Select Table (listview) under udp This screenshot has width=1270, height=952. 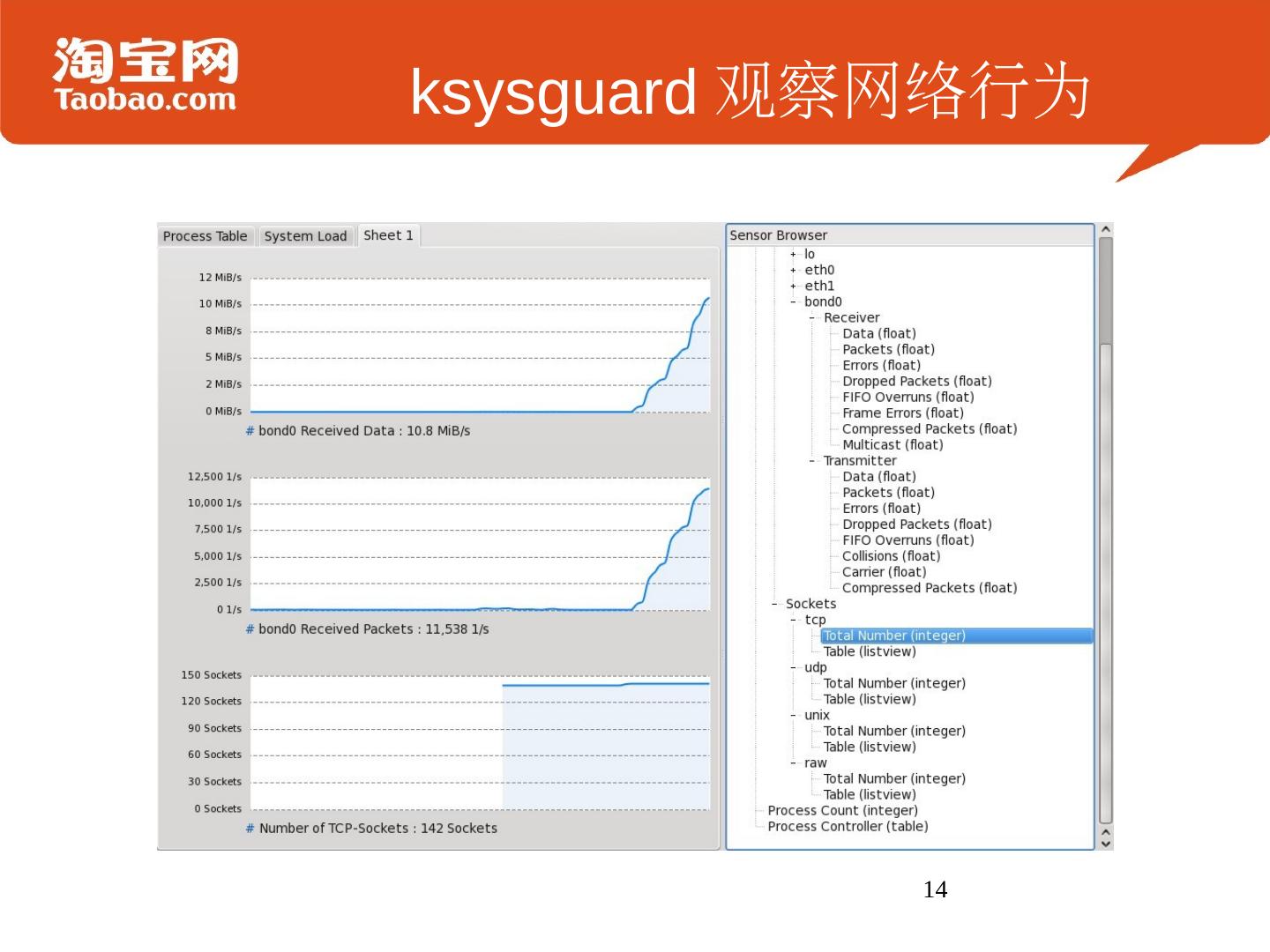click(870, 699)
